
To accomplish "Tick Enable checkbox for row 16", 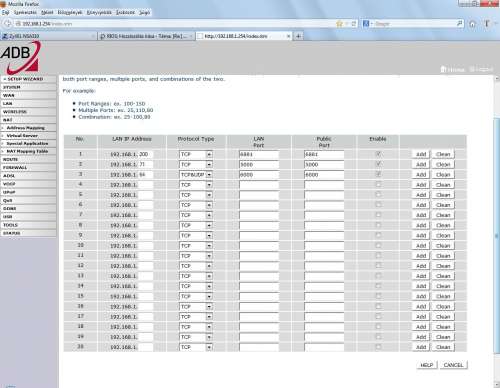I will tap(378, 306).
